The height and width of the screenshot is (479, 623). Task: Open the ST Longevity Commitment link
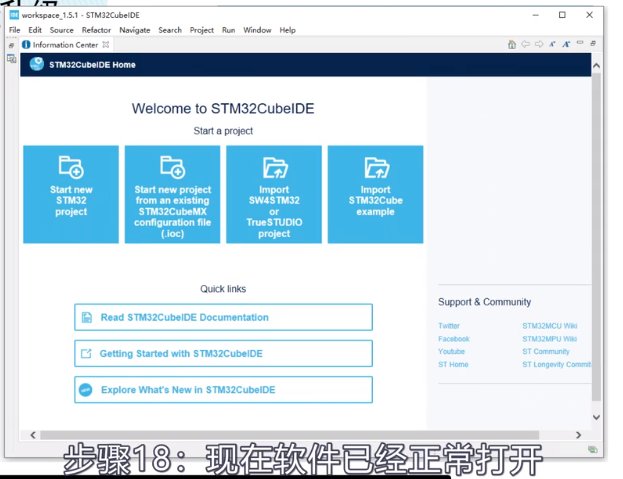557,364
